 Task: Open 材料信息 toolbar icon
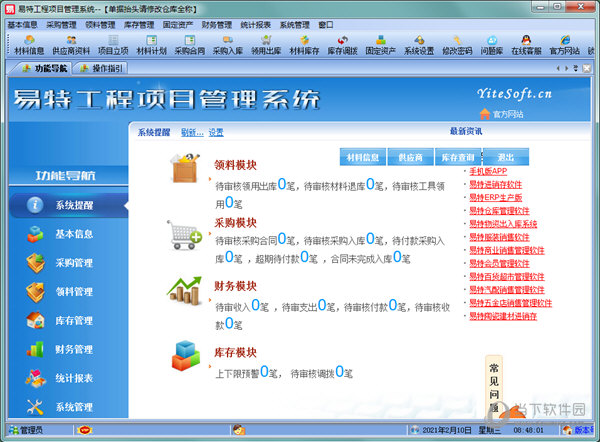29,45
